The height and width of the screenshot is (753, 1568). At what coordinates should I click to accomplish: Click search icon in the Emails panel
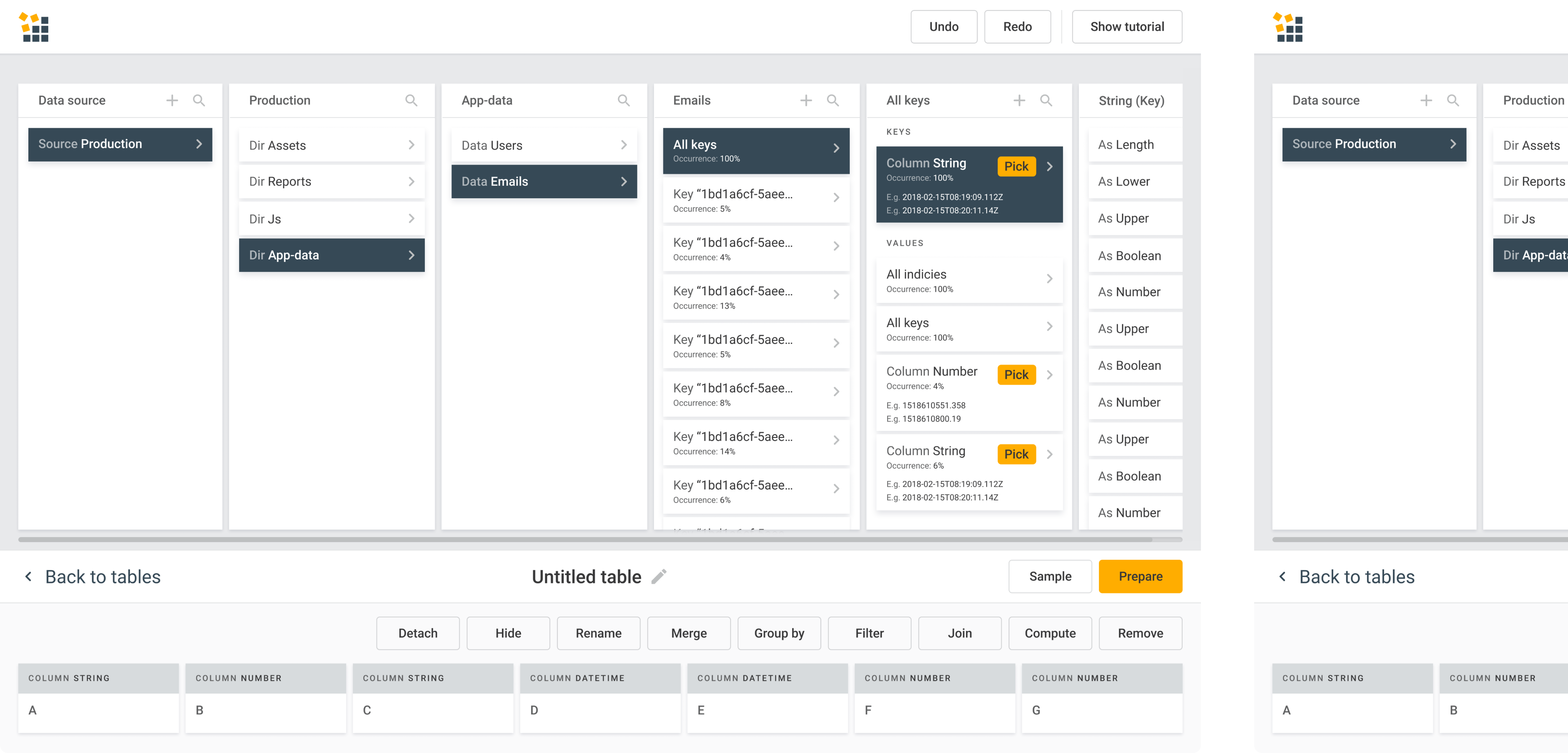[x=833, y=100]
